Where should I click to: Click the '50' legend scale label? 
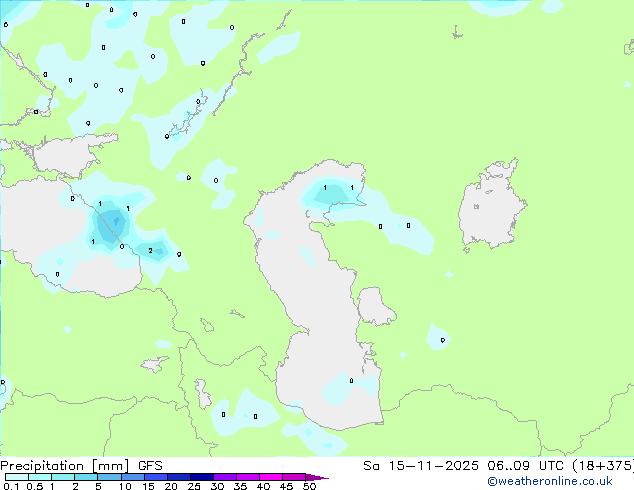coord(309,486)
